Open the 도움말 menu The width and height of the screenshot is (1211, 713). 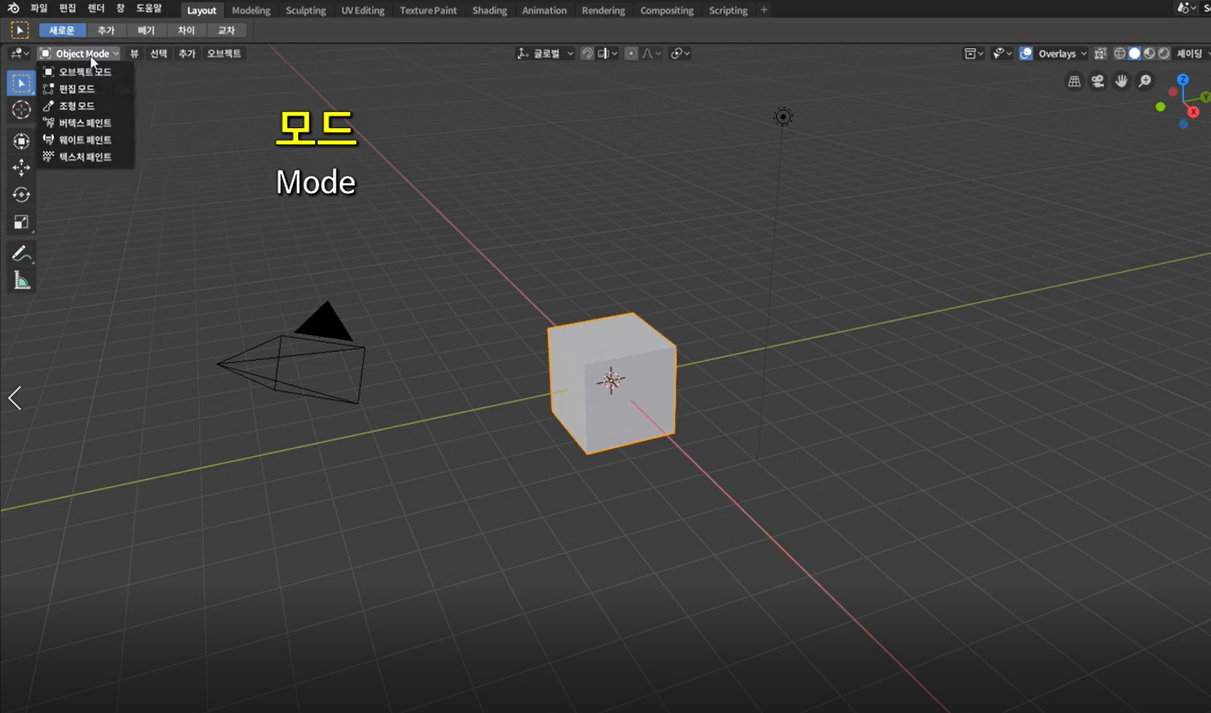tap(149, 9)
